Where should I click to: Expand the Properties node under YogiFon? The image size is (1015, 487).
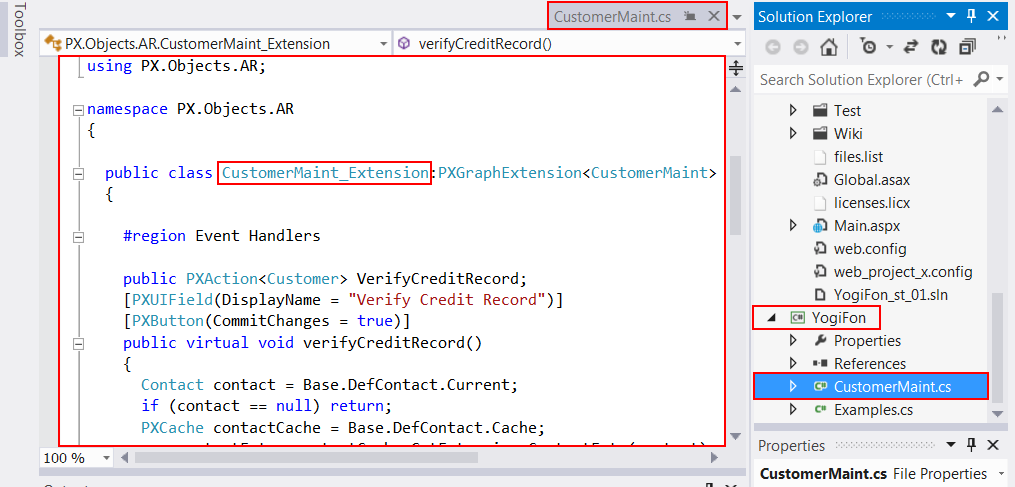coord(794,341)
